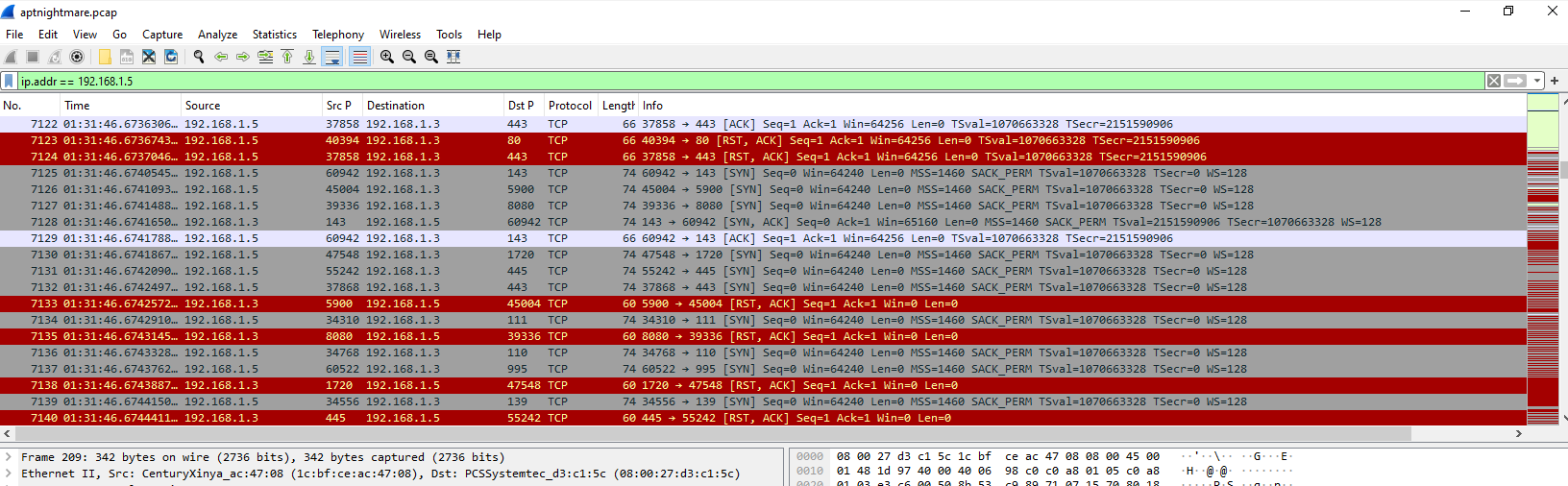Sort by Dst P column header

pos(525,106)
